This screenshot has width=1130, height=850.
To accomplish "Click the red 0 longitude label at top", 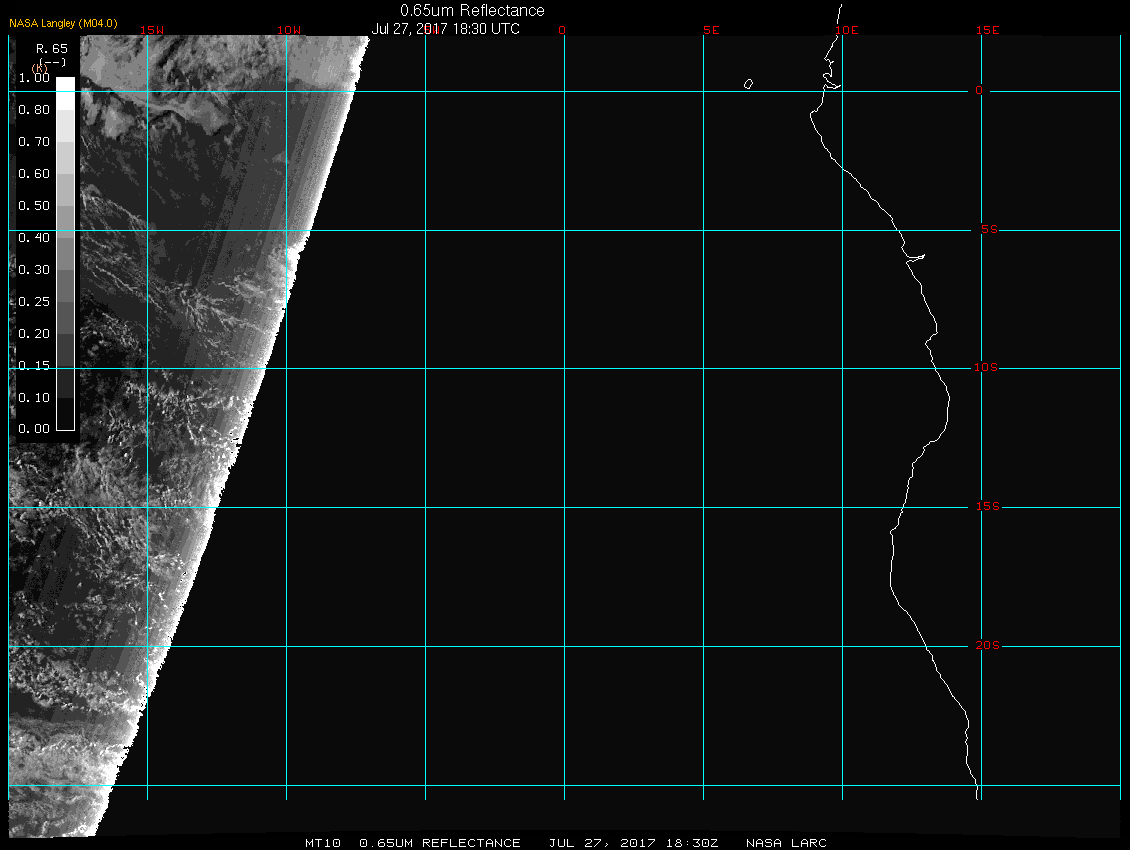I will coord(562,30).
